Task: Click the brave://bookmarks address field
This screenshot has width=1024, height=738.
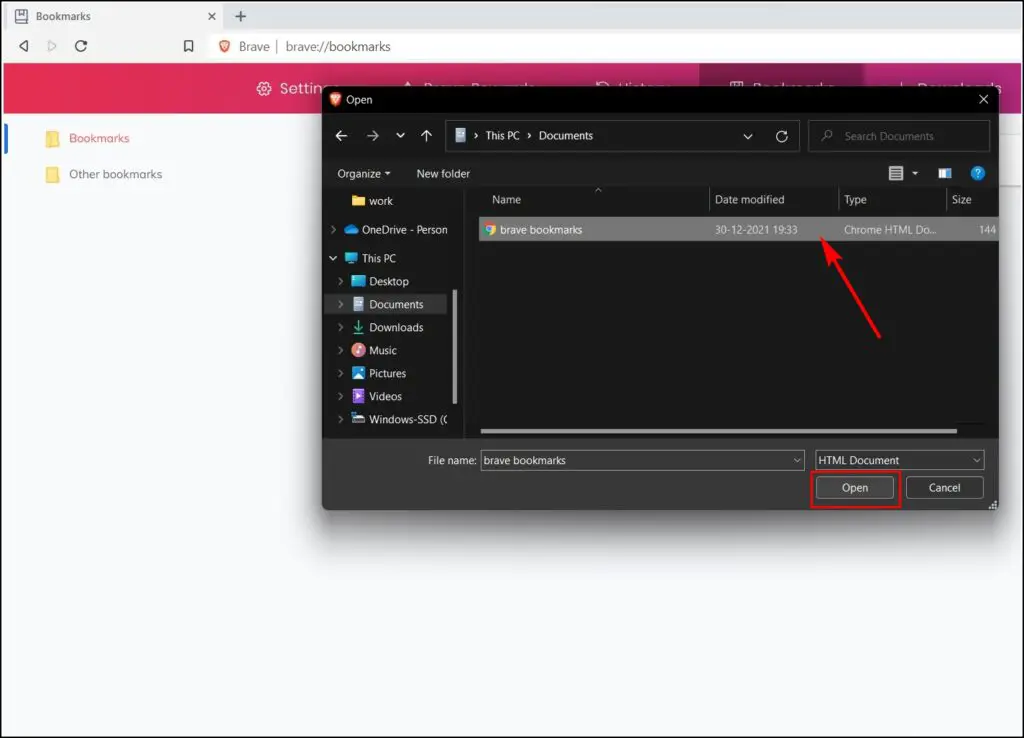Action: tap(338, 46)
